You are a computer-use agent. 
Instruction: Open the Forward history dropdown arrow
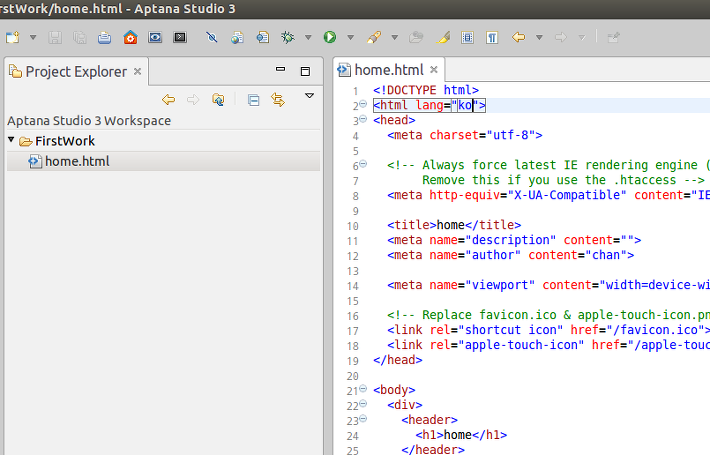[582, 38]
